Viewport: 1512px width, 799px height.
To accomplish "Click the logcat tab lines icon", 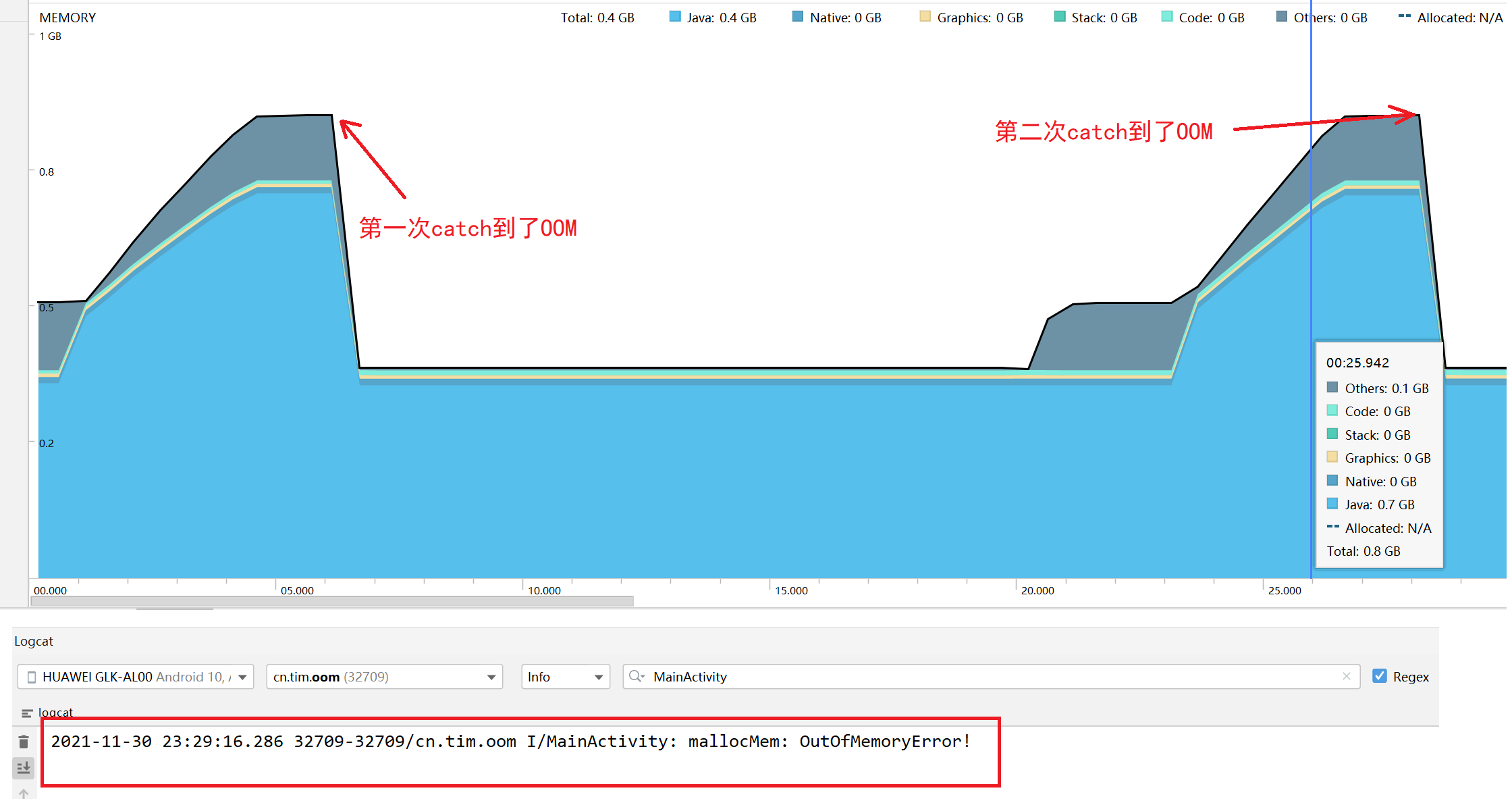I will (x=27, y=713).
